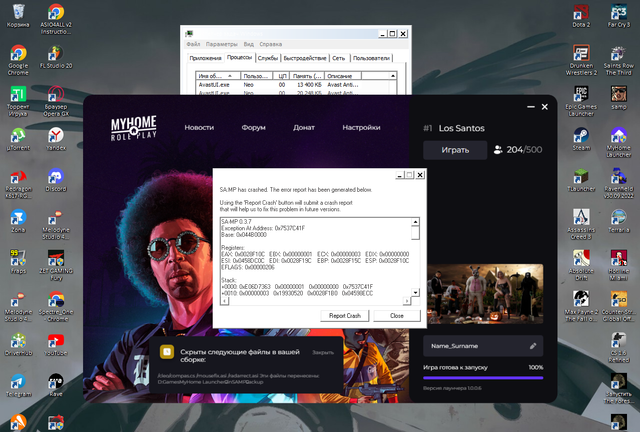Launch Yandex browser shortcut
640x432 pixels.
pyautogui.click(x=56, y=139)
